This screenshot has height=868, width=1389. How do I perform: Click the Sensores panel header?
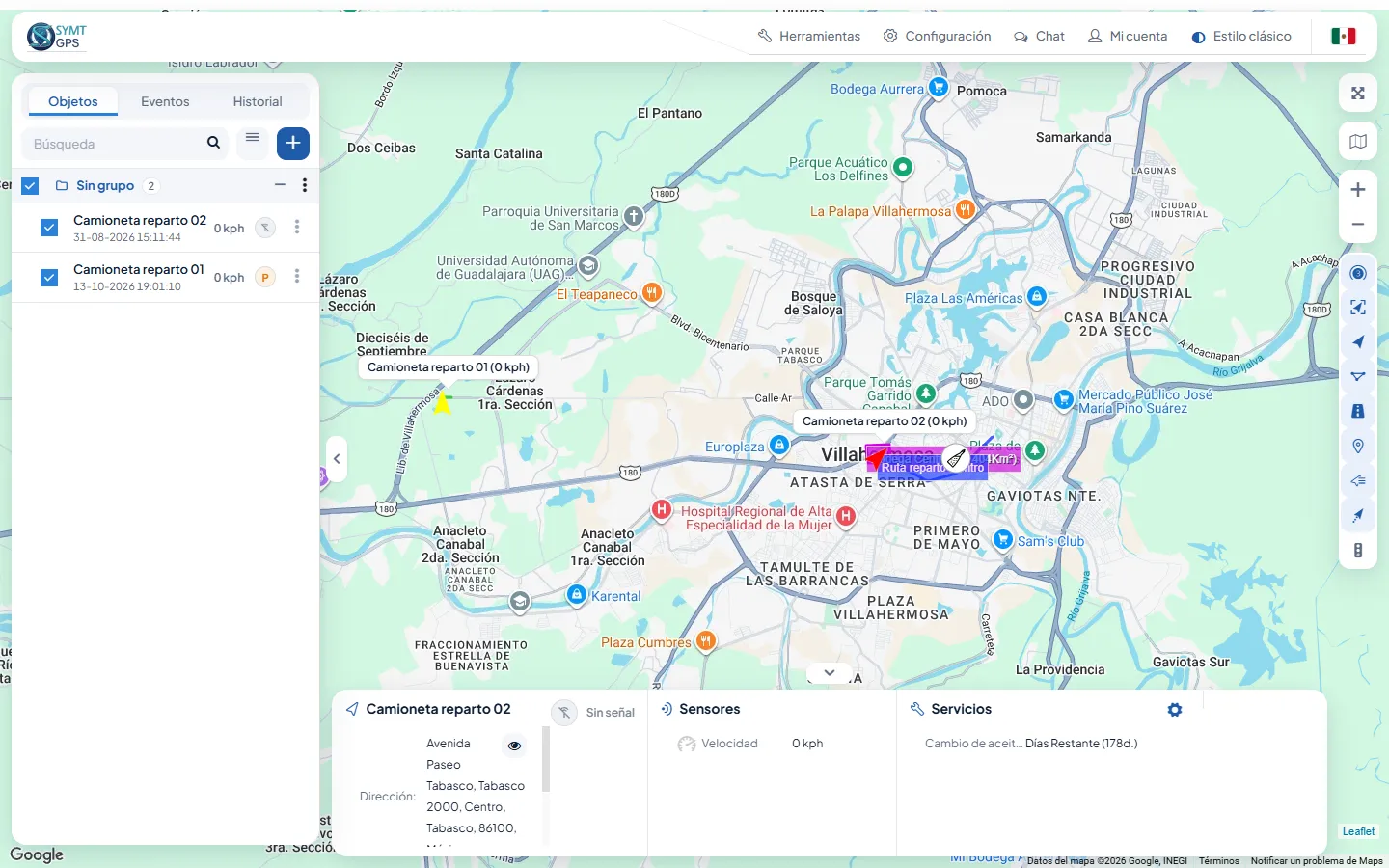tap(700, 709)
